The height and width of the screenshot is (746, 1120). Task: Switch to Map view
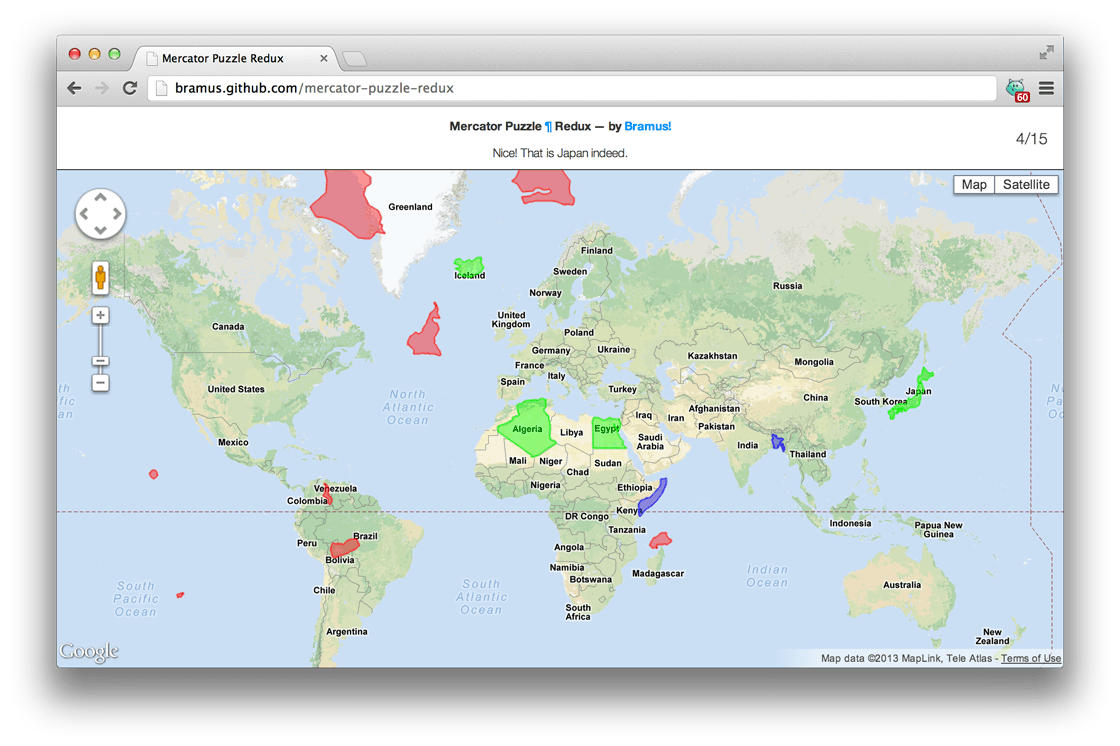pos(973,184)
